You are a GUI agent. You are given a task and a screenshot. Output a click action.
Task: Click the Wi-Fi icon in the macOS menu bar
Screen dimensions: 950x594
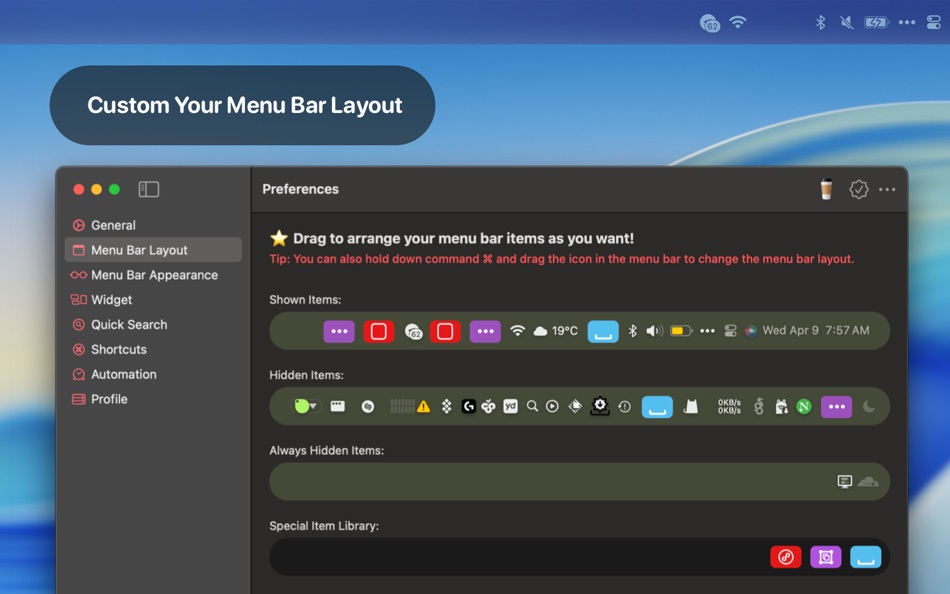[x=737, y=22]
